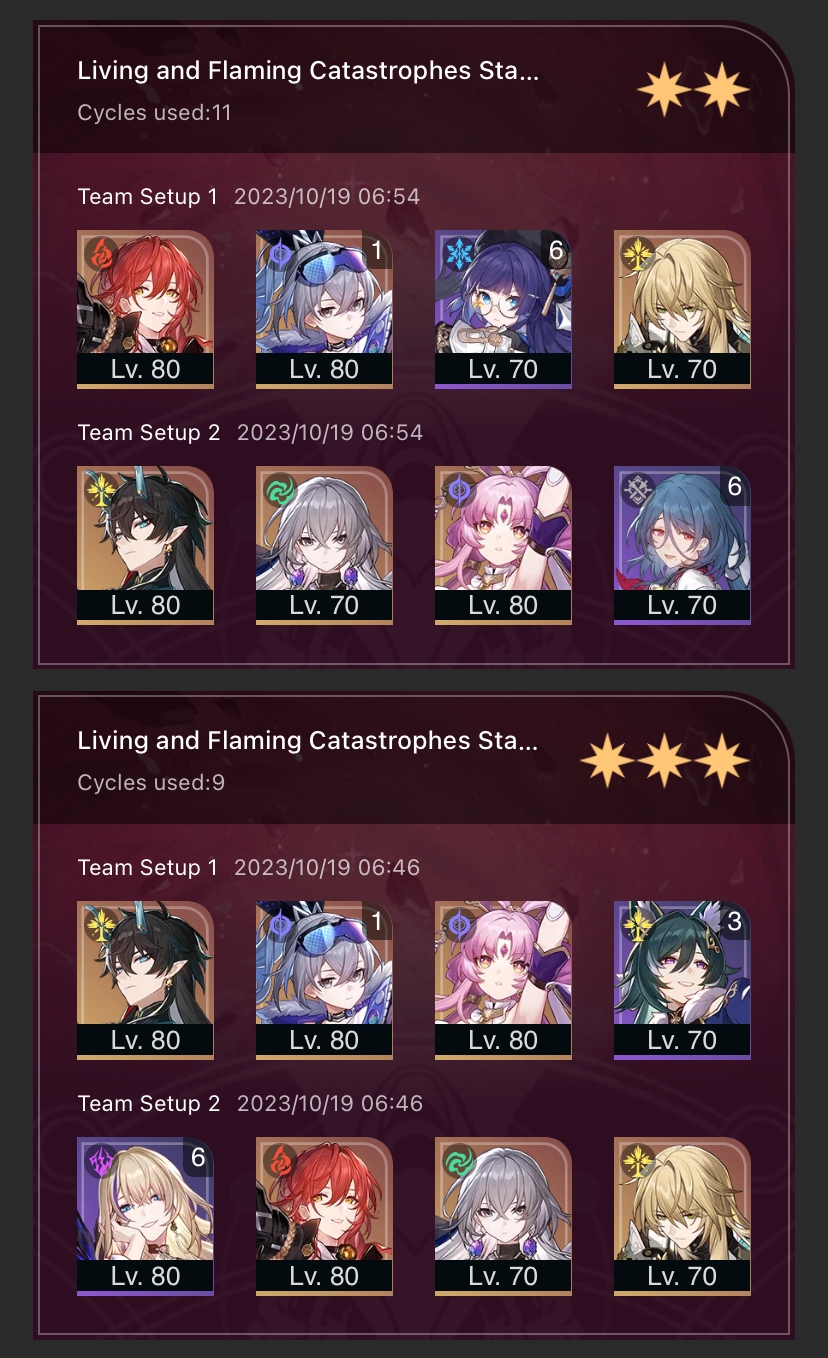Tap the eidolon 3 badge on Yukong
The height and width of the screenshot is (1358, 828).
tap(734, 921)
